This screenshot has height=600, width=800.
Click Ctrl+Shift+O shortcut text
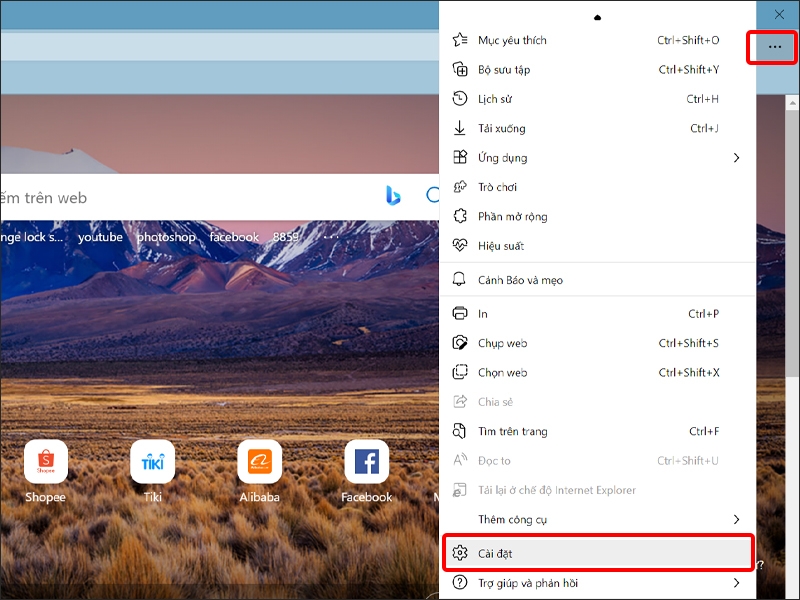pyautogui.click(x=688, y=40)
